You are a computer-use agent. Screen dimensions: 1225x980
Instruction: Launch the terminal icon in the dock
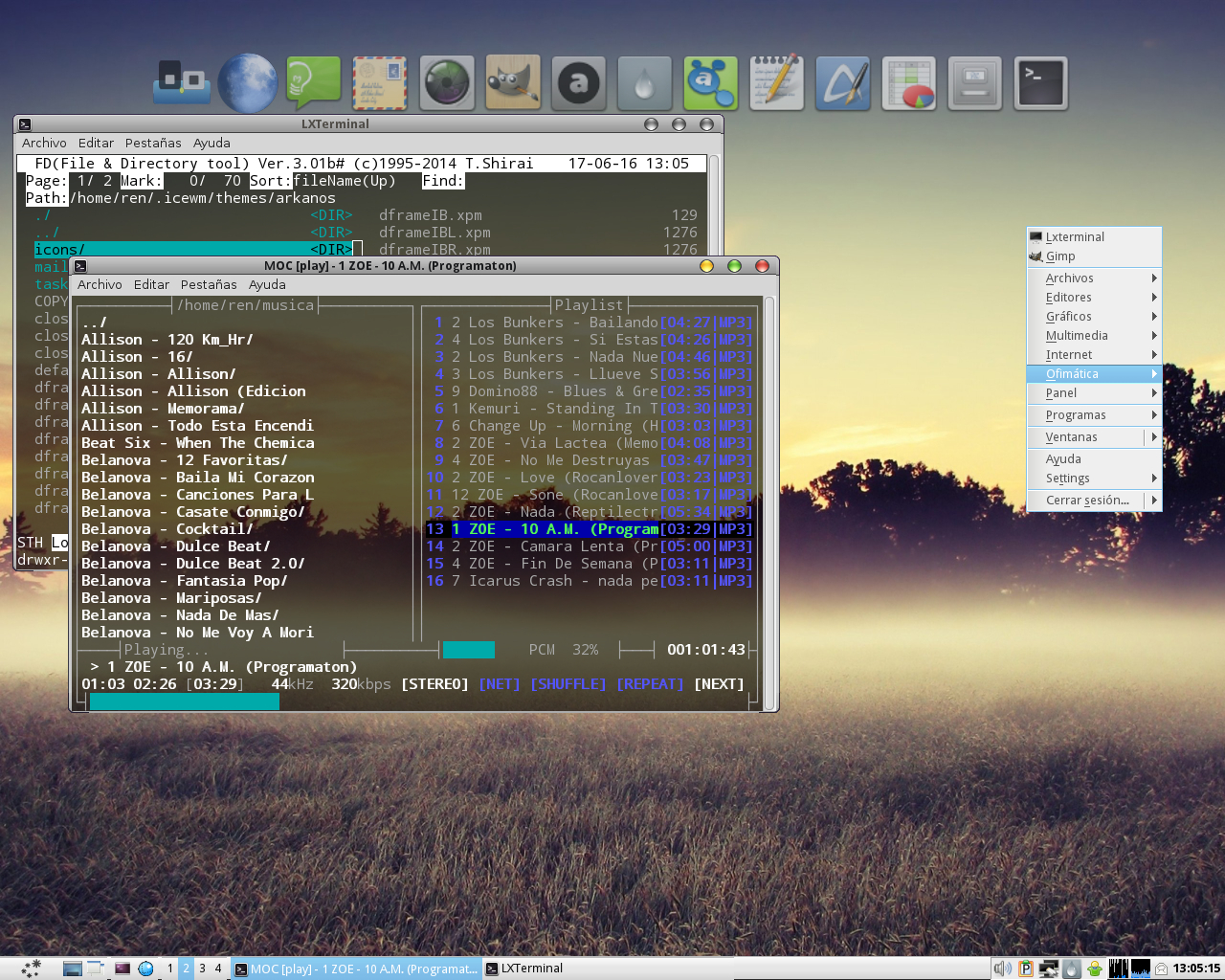pos(1040,83)
